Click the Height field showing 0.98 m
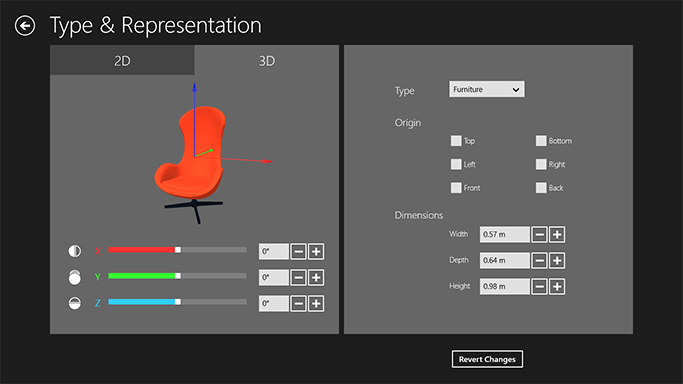The width and height of the screenshot is (683, 384). pos(505,286)
